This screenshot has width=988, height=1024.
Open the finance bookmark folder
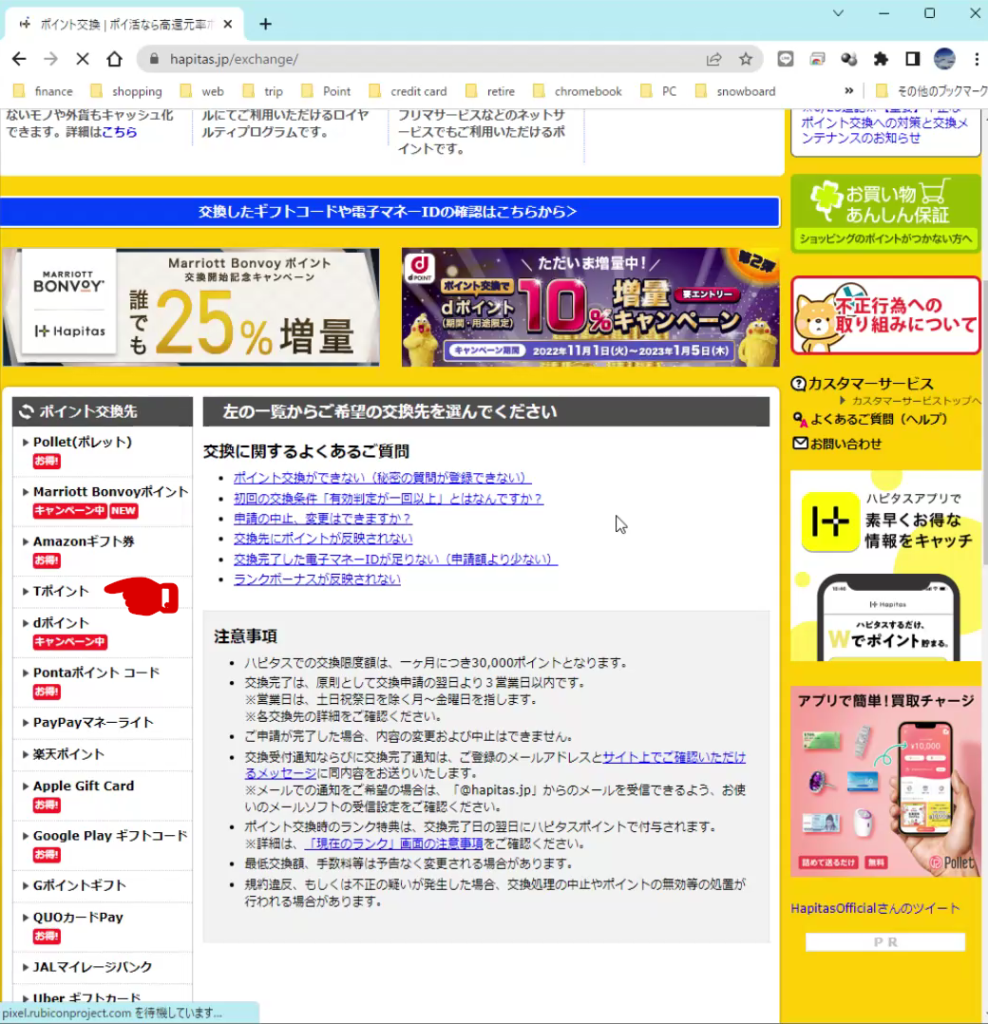coord(44,91)
